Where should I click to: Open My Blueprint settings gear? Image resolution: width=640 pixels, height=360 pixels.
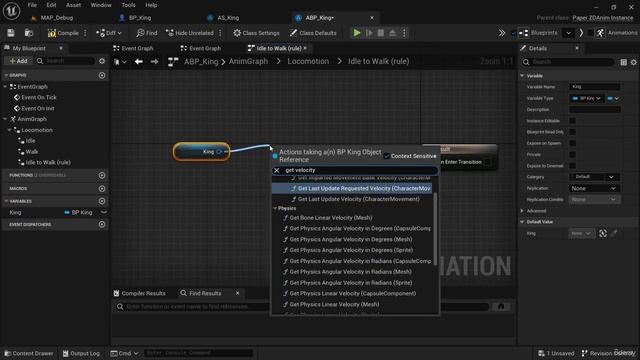tap(102, 61)
